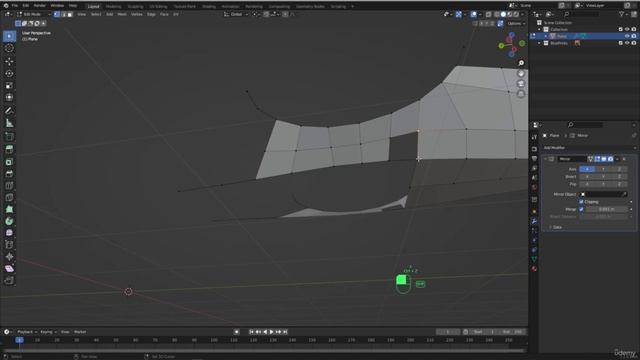640x360 pixels.
Task: Toggle X-ray view button
Action: (x=488, y=14)
